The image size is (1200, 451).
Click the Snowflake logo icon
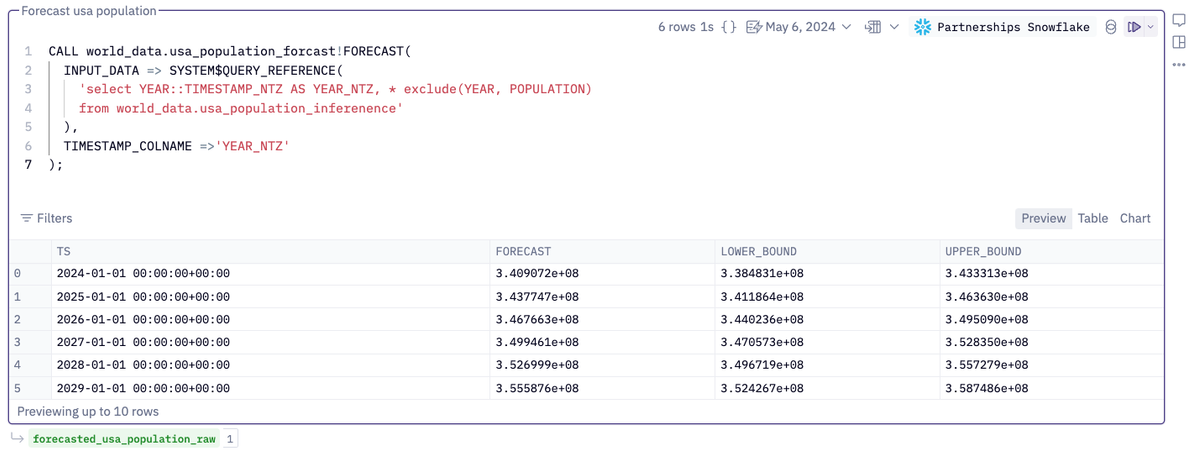coord(923,27)
